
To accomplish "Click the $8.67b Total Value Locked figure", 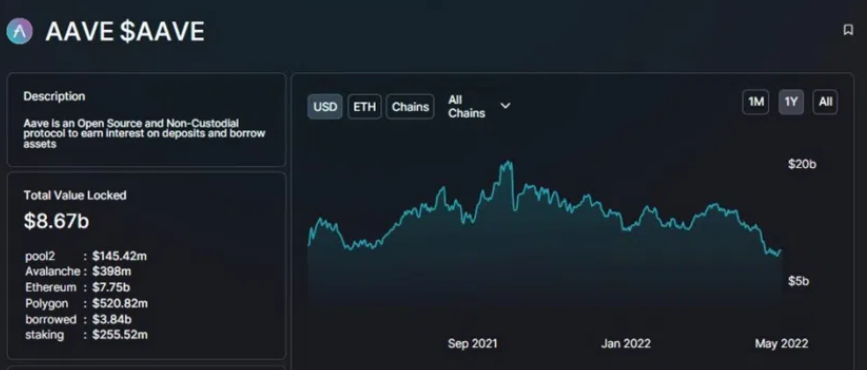I will [56, 221].
